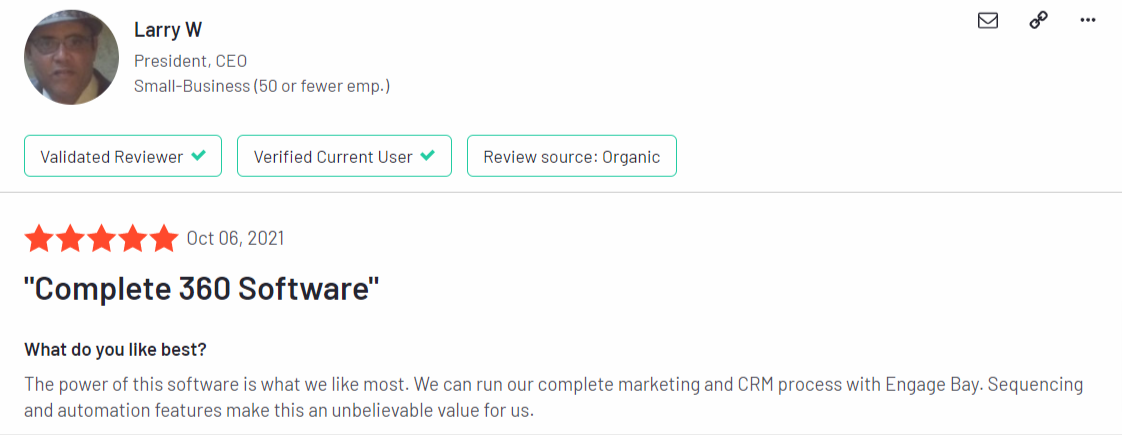Click the first rating star
Viewport: 1122px width, 435px height.
tap(40, 239)
